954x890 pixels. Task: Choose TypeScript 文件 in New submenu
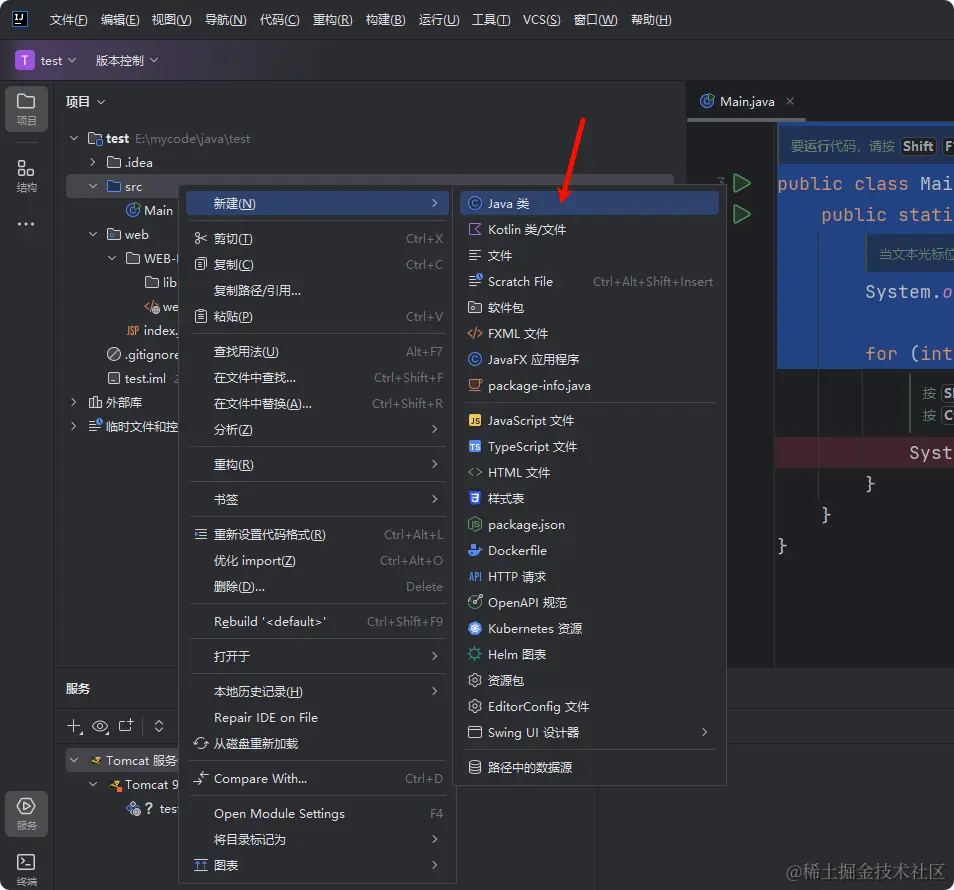coord(589,447)
